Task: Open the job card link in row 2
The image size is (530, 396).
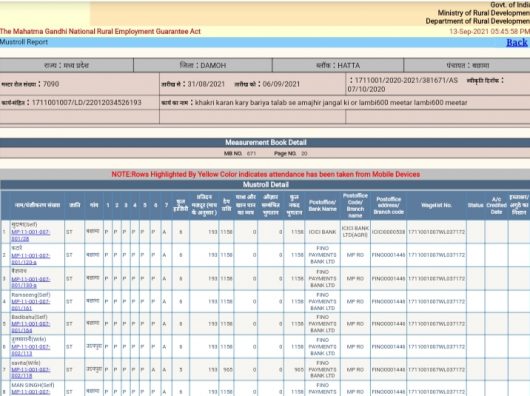Action: tap(30, 259)
